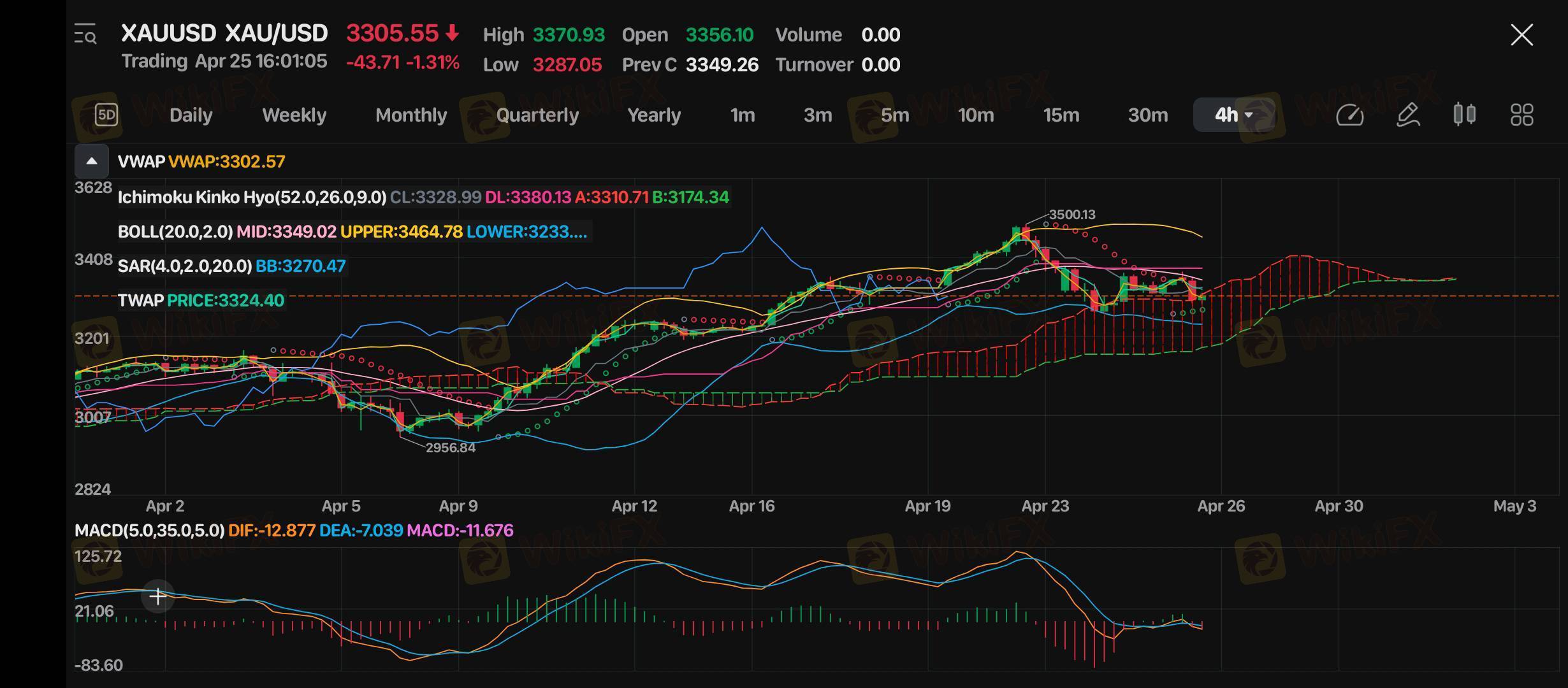
Task: Select the pencil drawing tool
Action: pos(1408,115)
